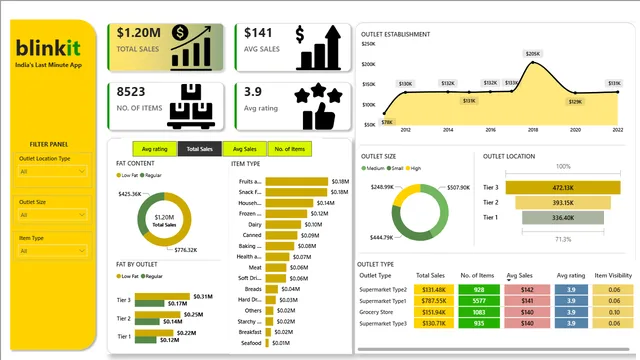Click the Low Fat legend in Fat By Outlet
Image resolution: width=640 pixels, height=360 pixels.
(x=127, y=276)
